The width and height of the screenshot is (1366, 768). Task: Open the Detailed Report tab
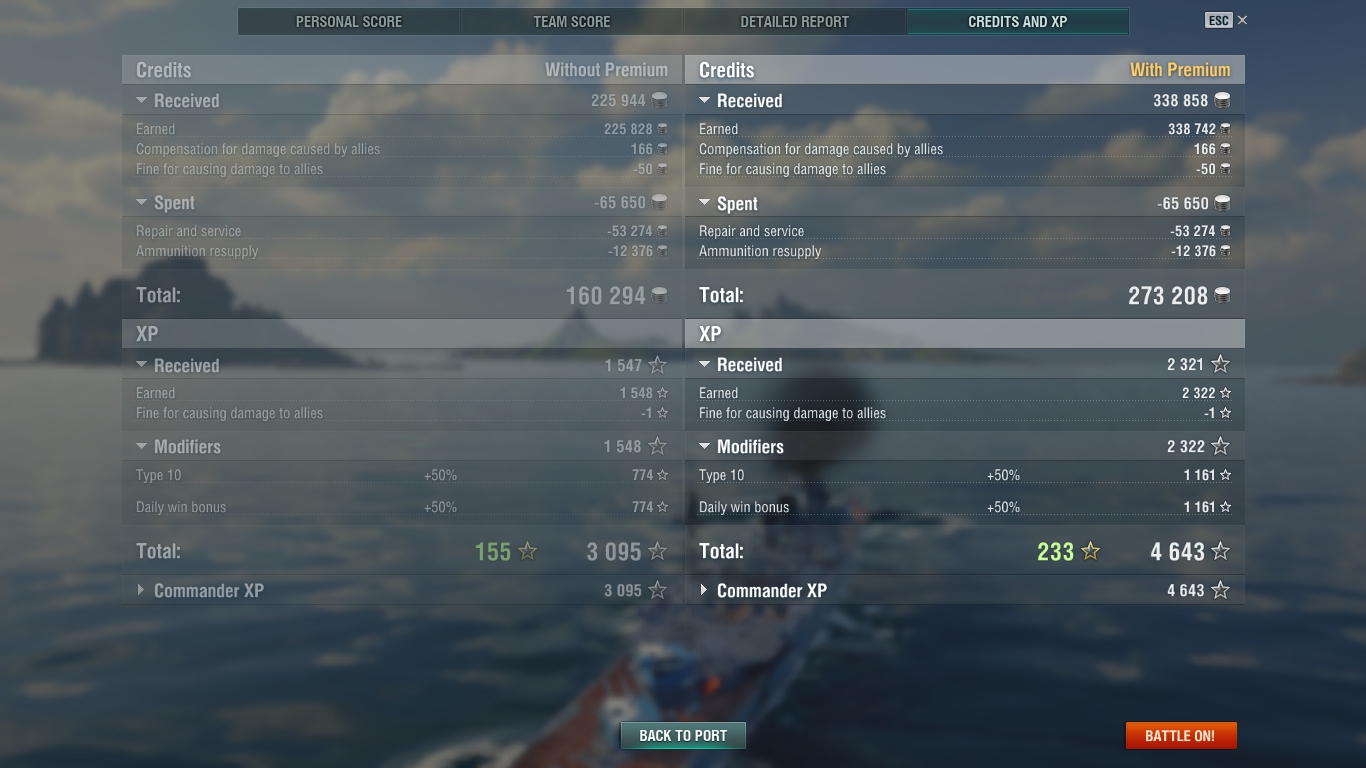tap(795, 21)
